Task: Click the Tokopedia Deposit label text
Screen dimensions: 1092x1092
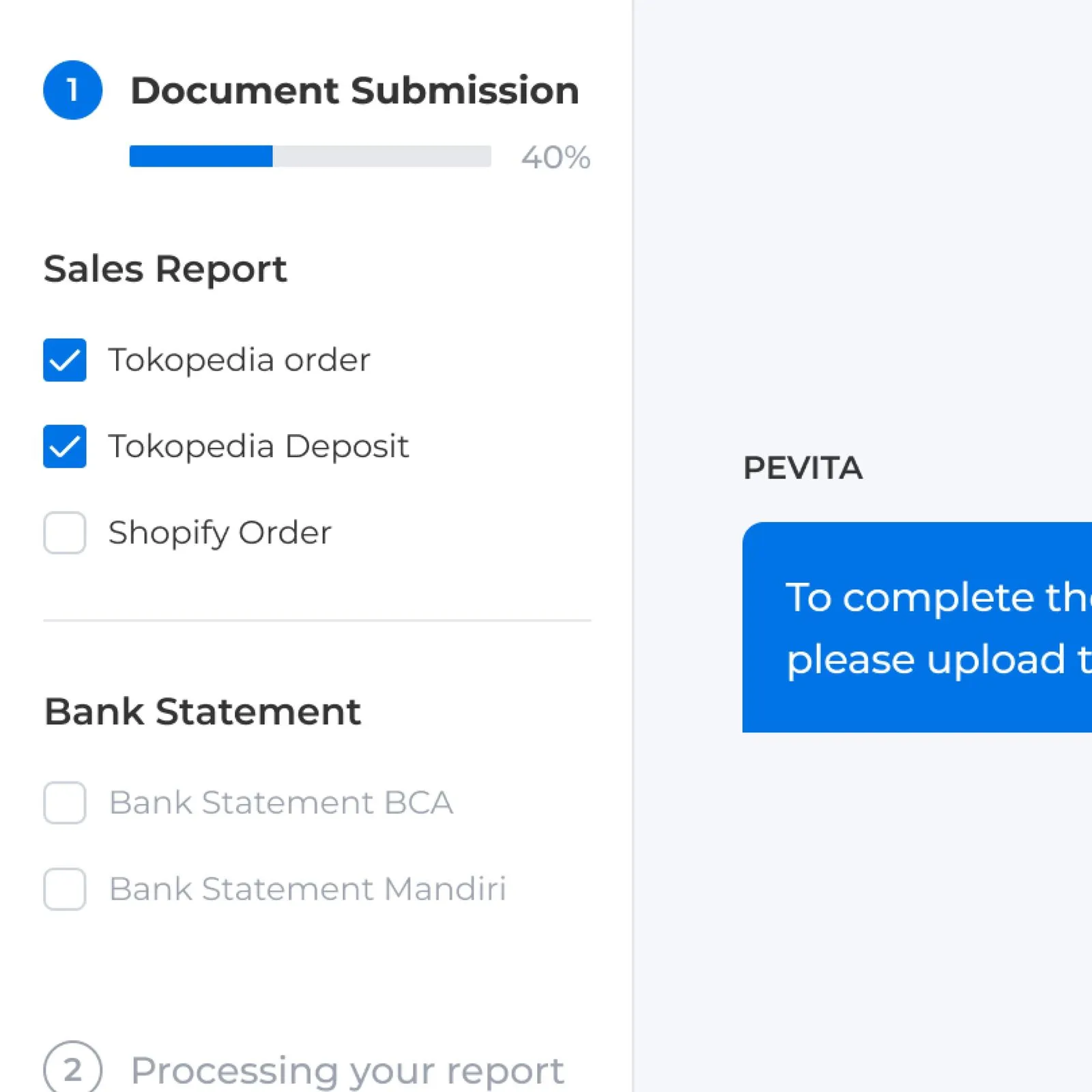Action: [x=258, y=446]
